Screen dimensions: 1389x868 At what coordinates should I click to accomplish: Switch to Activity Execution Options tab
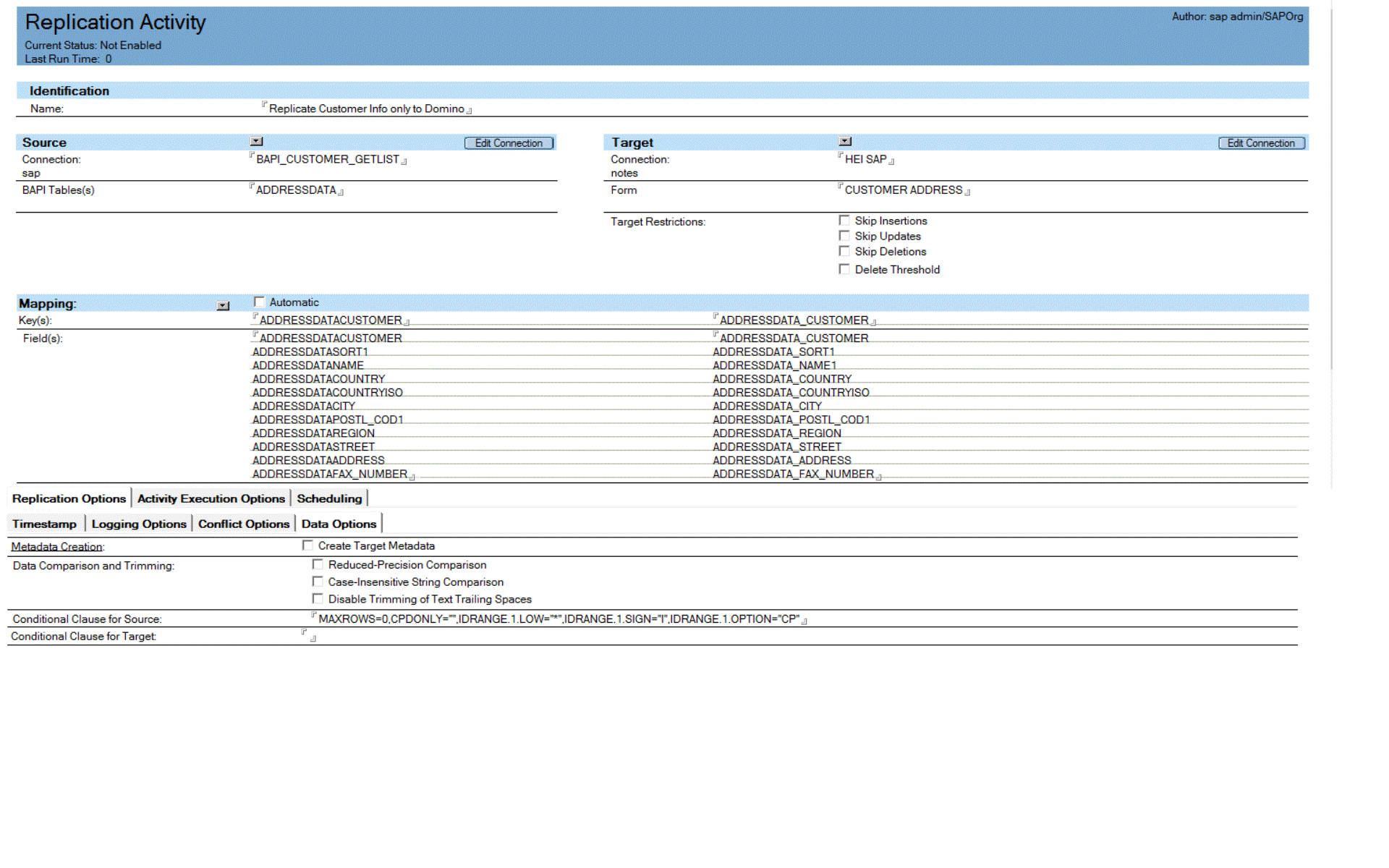(211, 498)
